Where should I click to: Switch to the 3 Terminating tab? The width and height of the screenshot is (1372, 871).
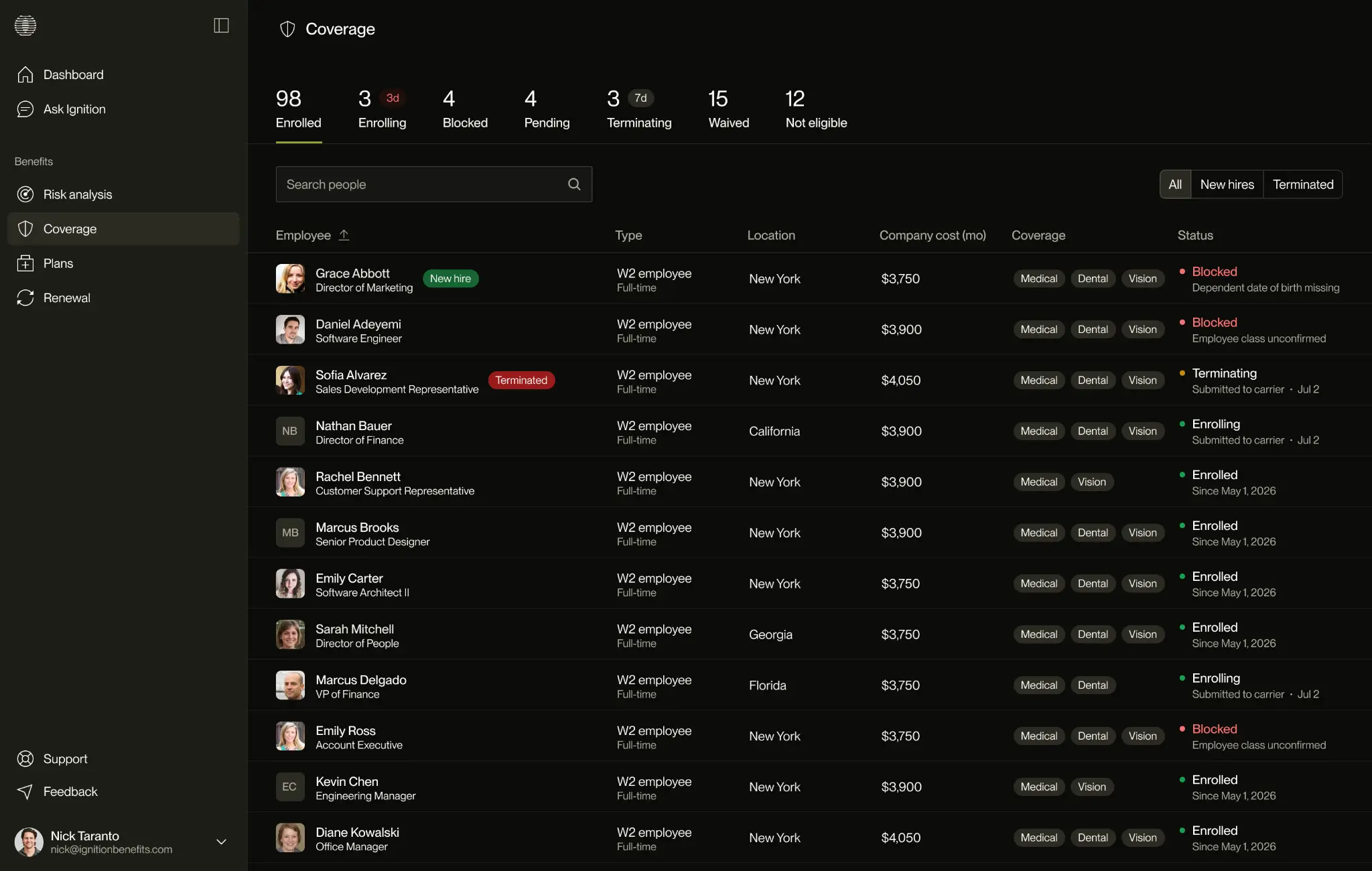point(639,109)
